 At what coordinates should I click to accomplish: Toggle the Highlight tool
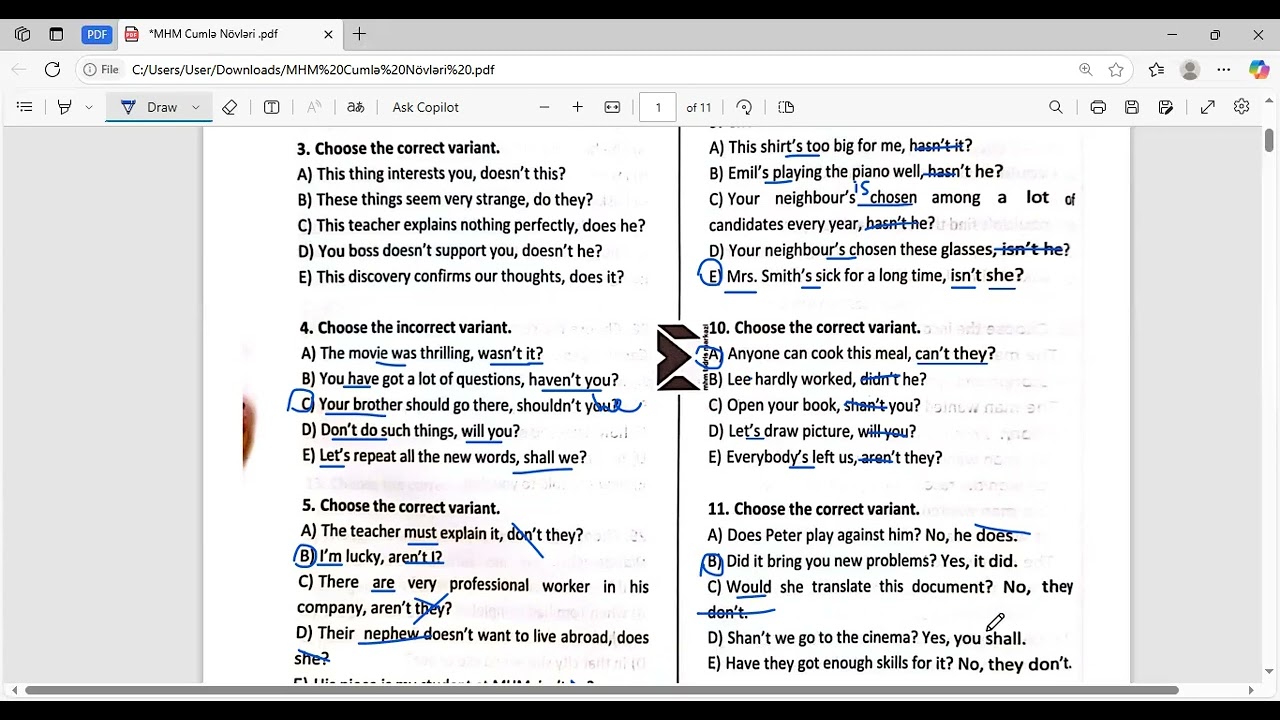coord(65,107)
